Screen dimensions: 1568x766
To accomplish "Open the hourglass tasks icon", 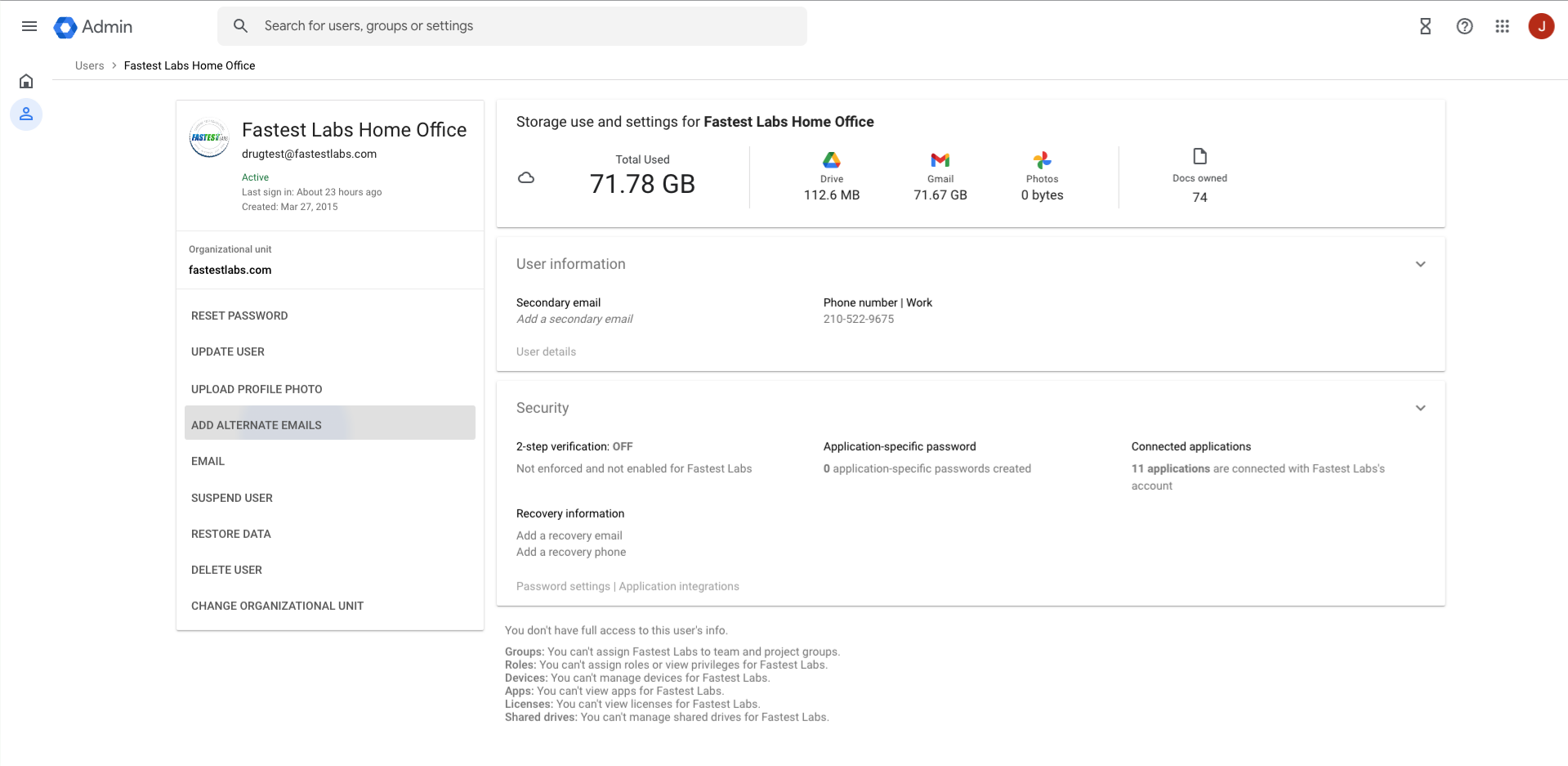I will pos(1425,26).
